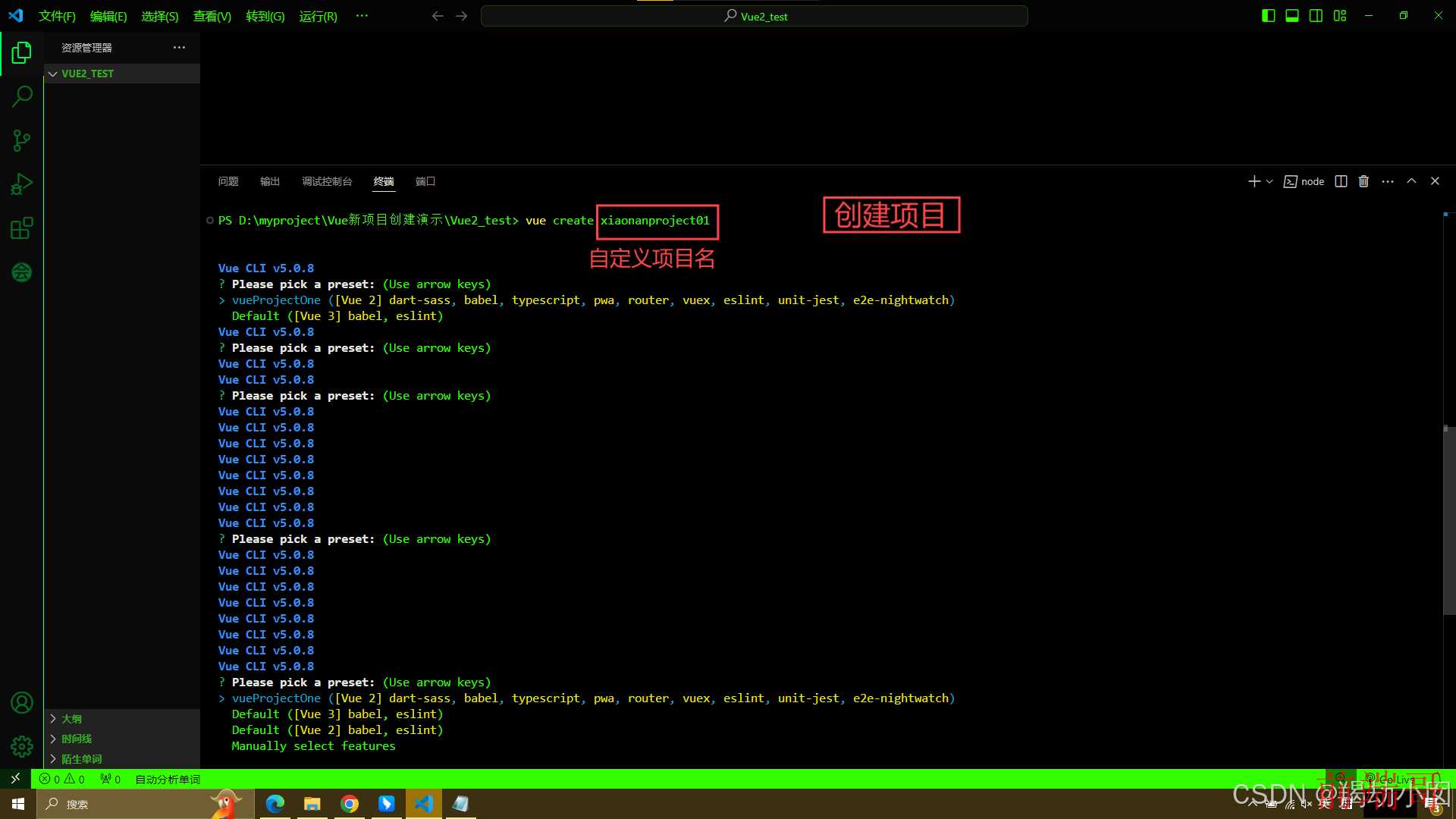Select 'Manually select features' preset option
This screenshot has width=1456, height=819.
click(313, 746)
